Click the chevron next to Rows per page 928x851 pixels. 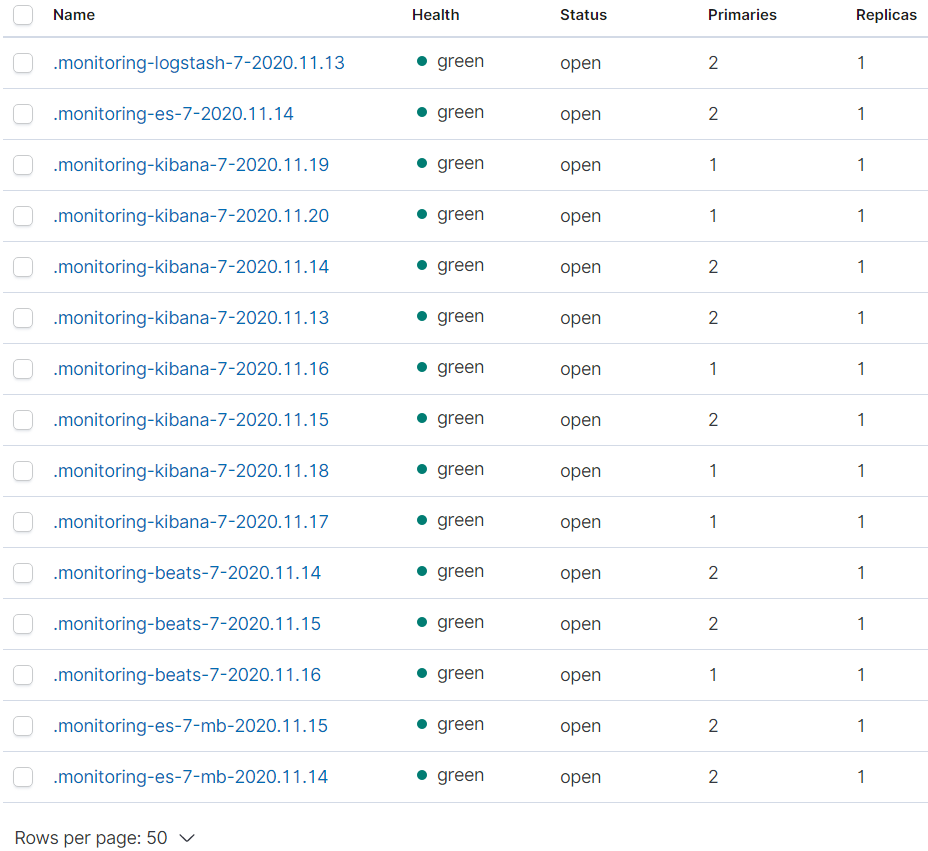point(187,838)
